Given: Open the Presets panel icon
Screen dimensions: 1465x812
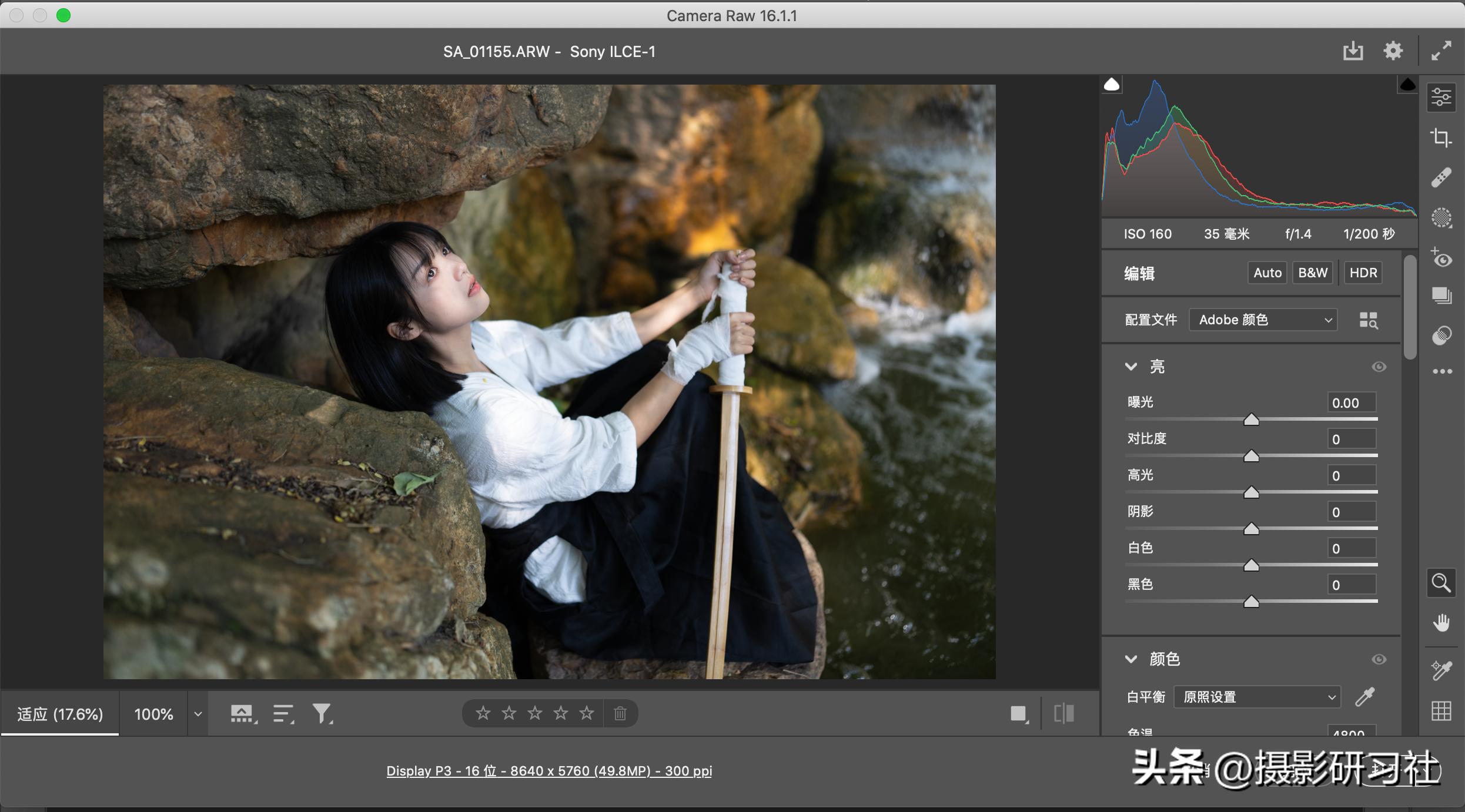Looking at the screenshot, I should [x=1441, y=336].
